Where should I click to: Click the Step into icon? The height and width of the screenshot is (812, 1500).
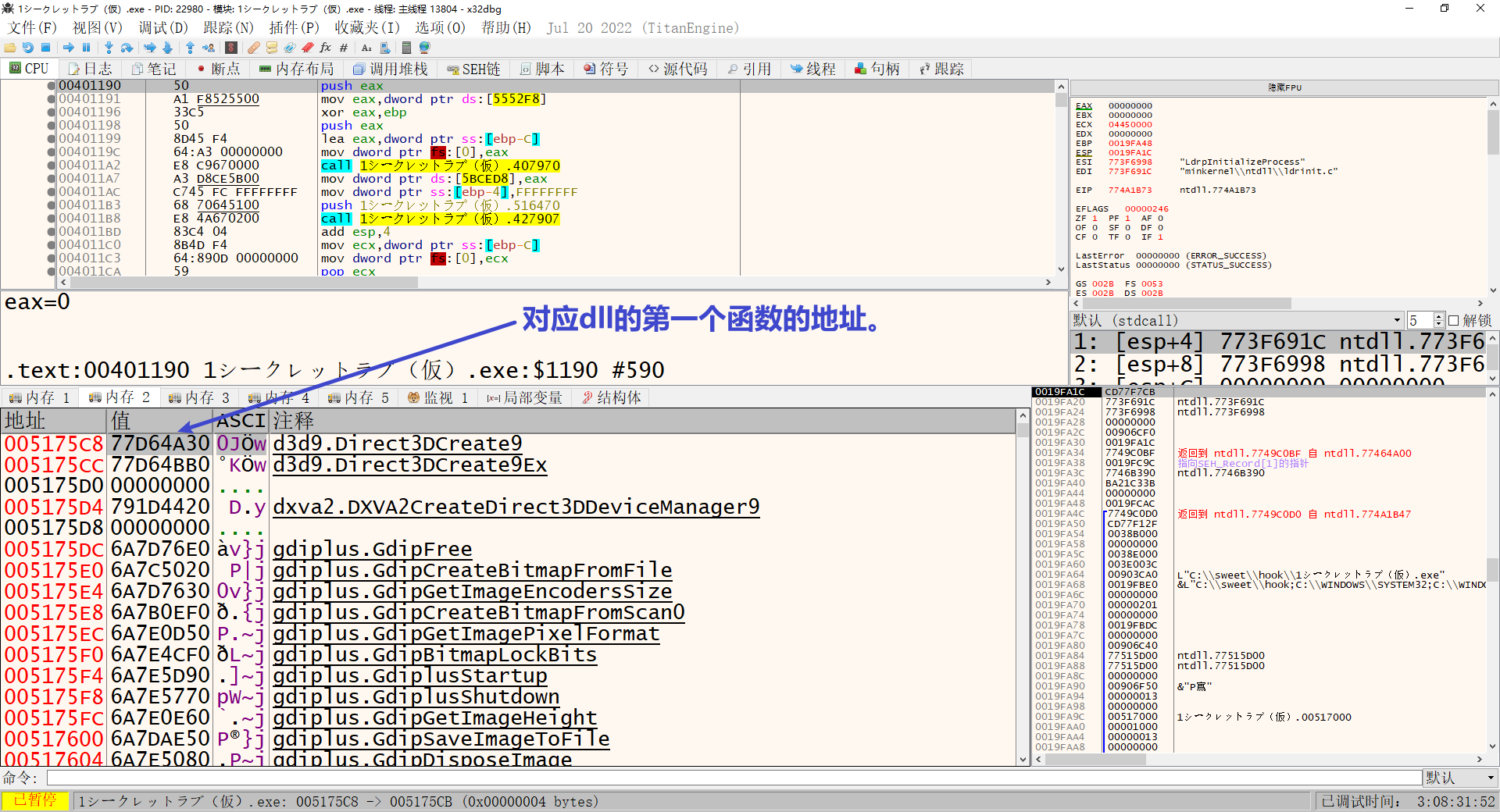(x=109, y=48)
